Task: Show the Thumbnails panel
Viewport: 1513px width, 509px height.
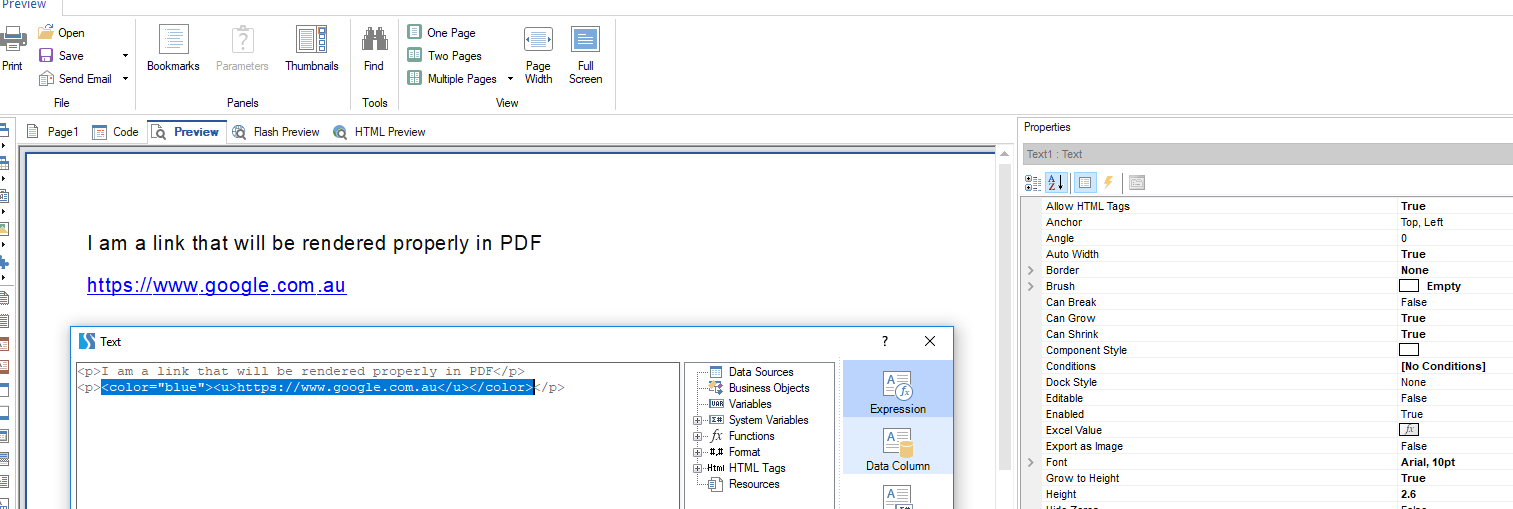Action: [x=312, y=48]
